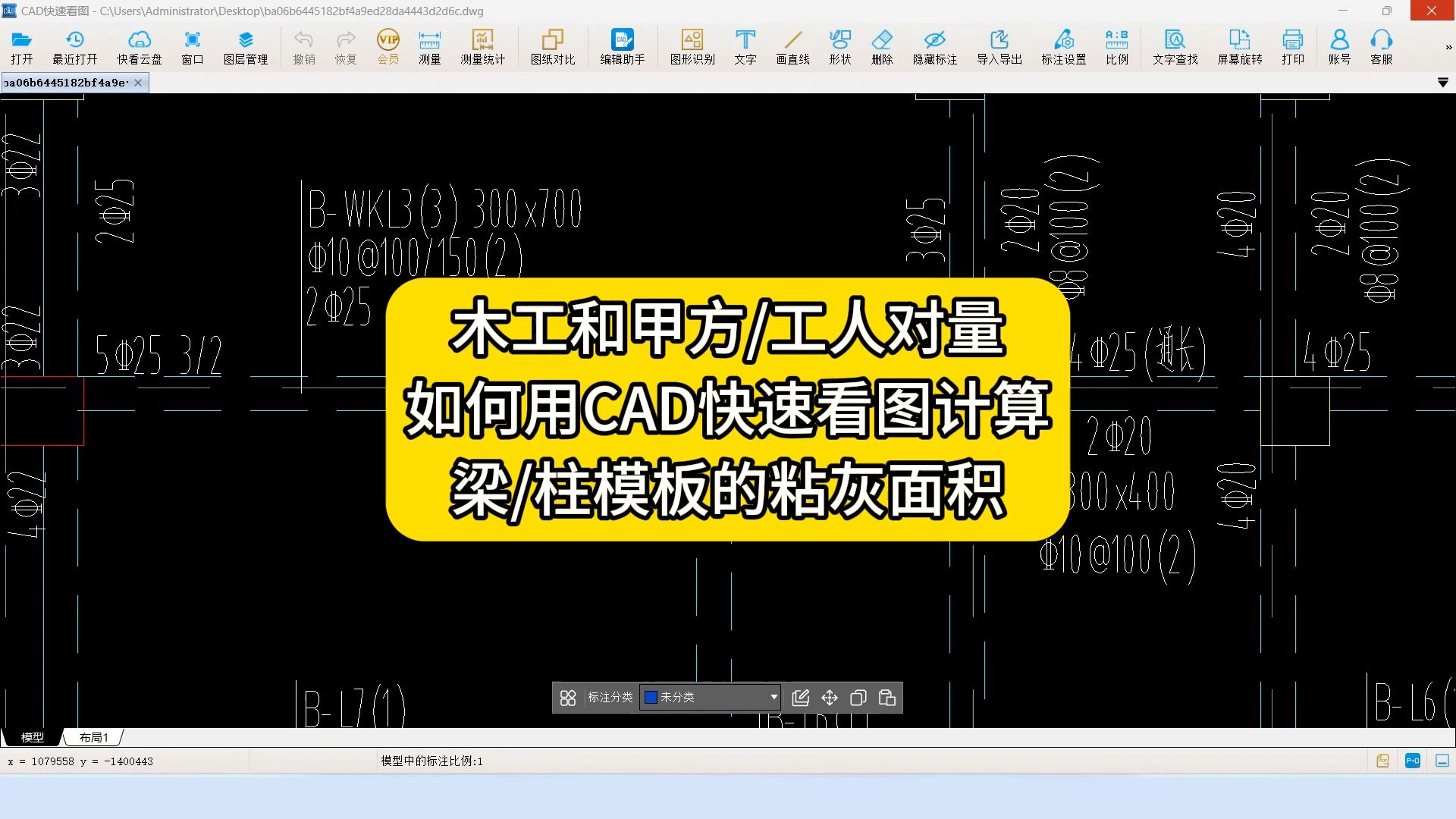Image resolution: width=1456 pixels, height=819 pixels.
Task: Expand the toolbar overflow chevron
Action: coord(1448,47)
